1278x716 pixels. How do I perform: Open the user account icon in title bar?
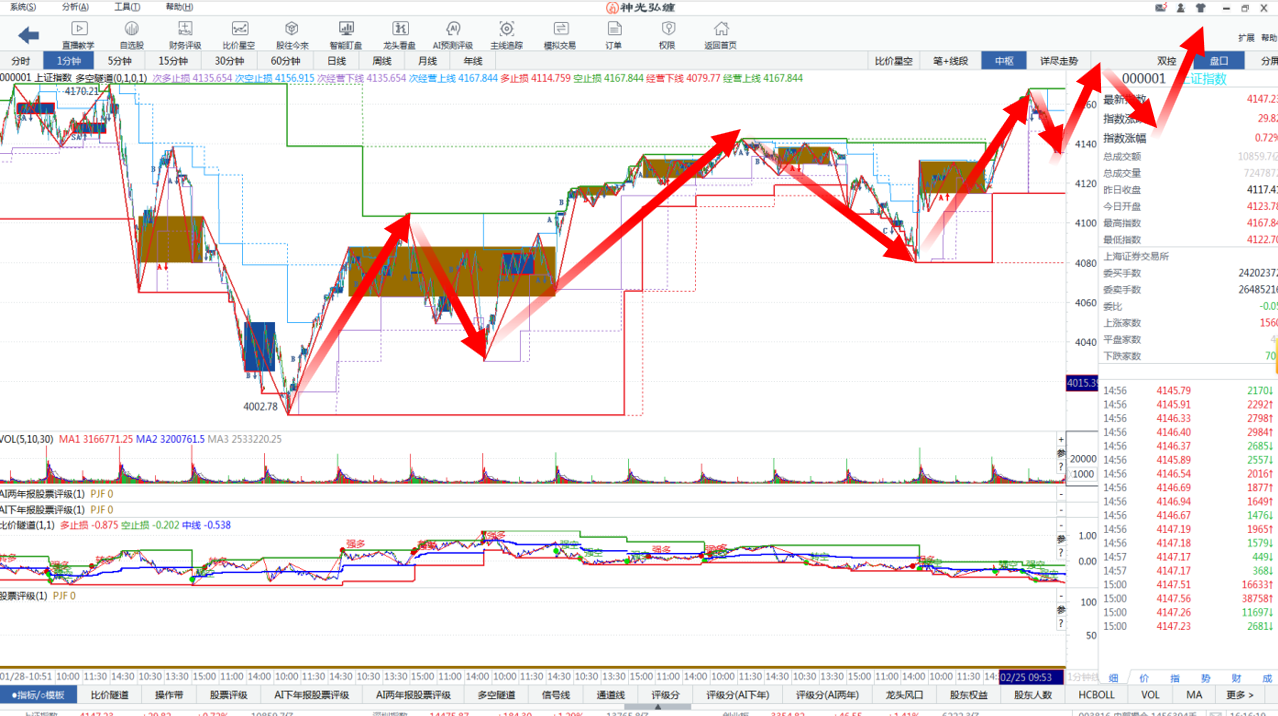(1180, 8)
